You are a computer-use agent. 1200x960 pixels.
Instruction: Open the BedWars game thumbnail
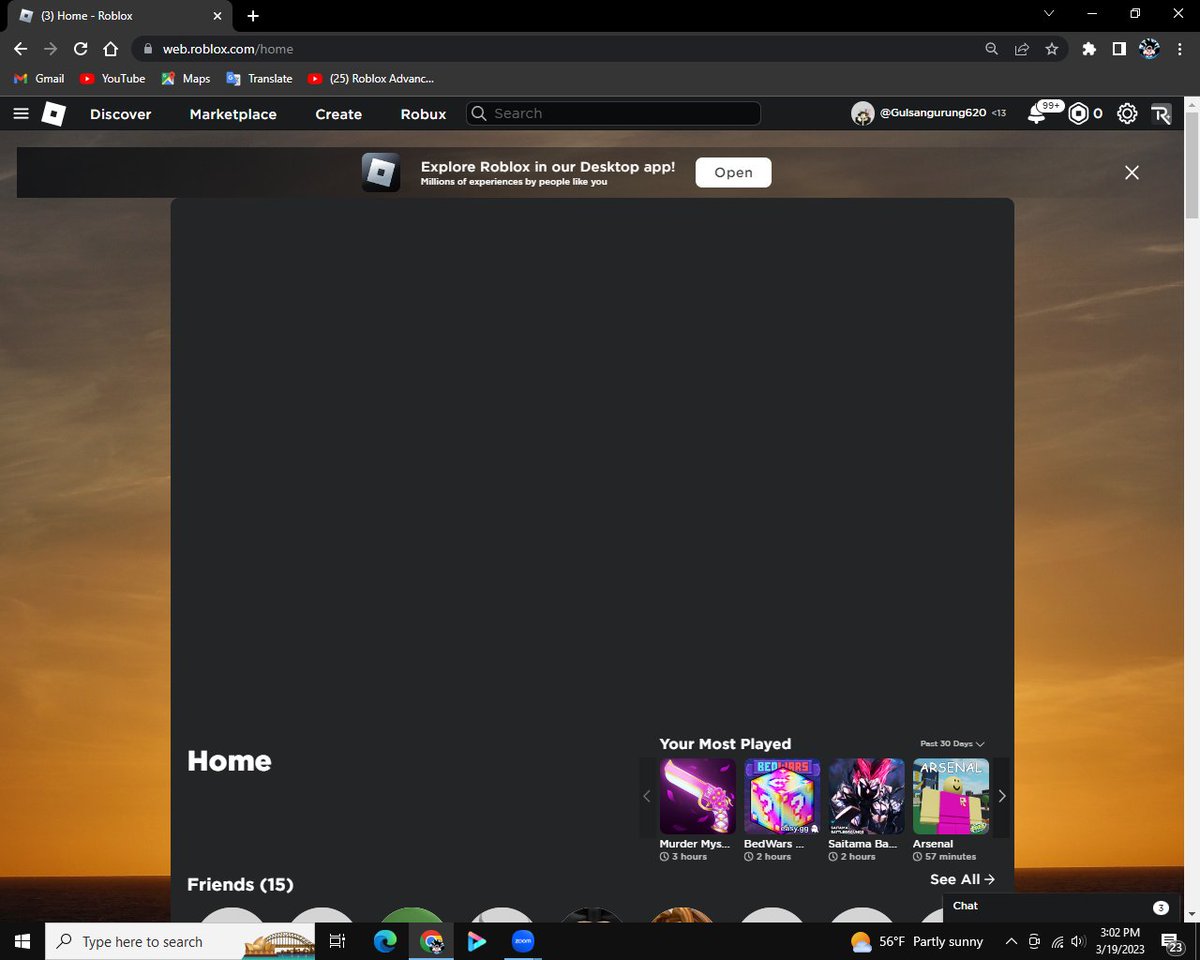click(x=782, y=796)
